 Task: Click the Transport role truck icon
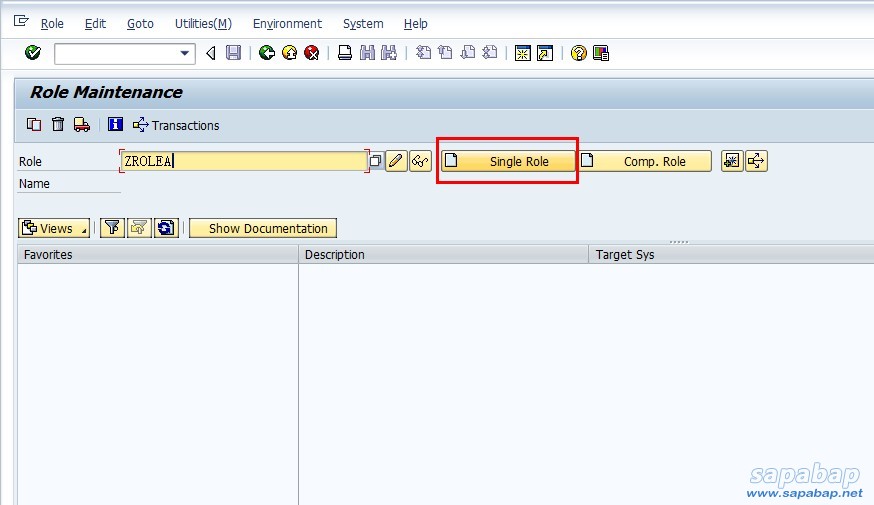[x=81, y=125]
